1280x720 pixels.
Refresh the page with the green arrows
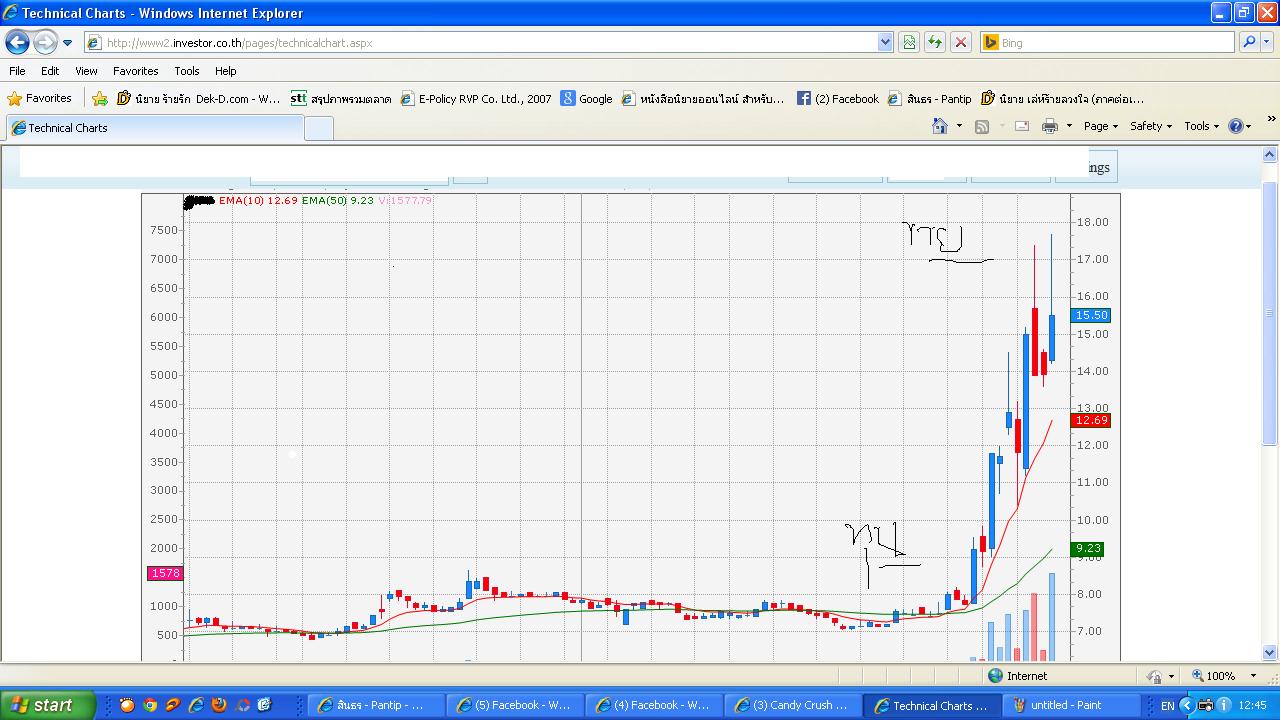(x=935, y=43)
